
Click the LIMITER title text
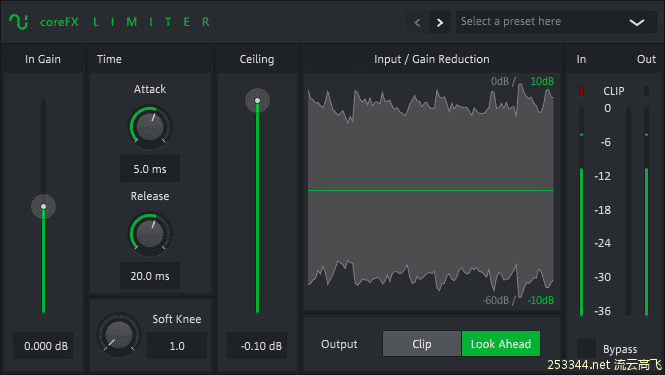(x=151, y=22)
